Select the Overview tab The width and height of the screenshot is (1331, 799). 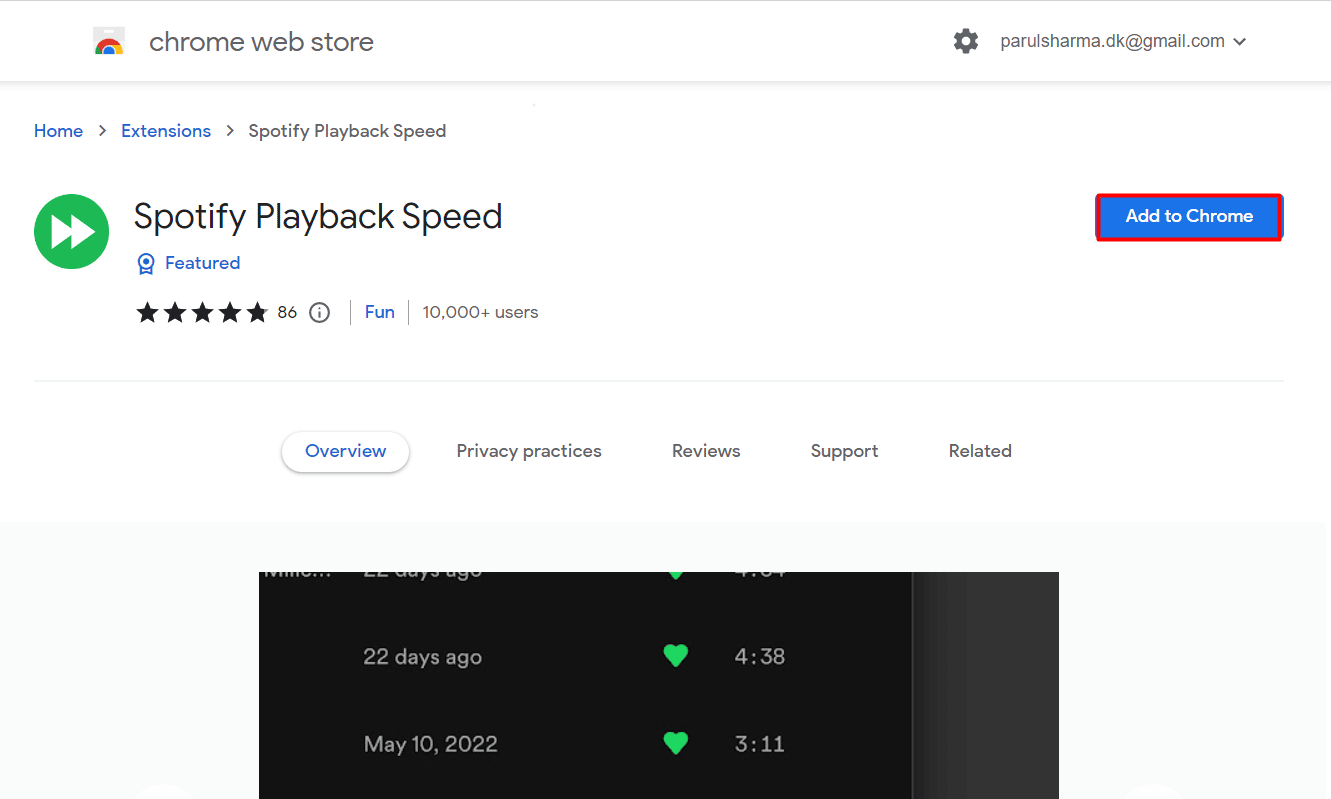(345, 451)
